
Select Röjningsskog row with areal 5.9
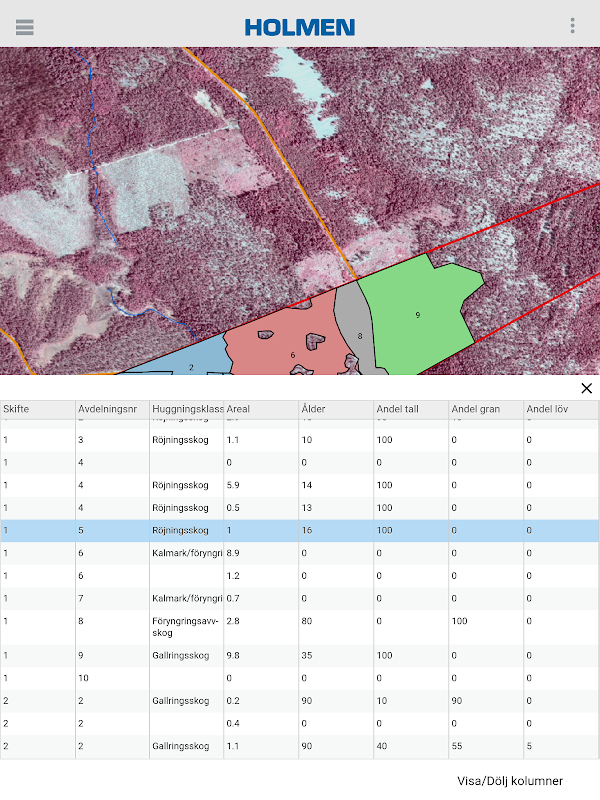pyautogui.click(x=300, y=485)
